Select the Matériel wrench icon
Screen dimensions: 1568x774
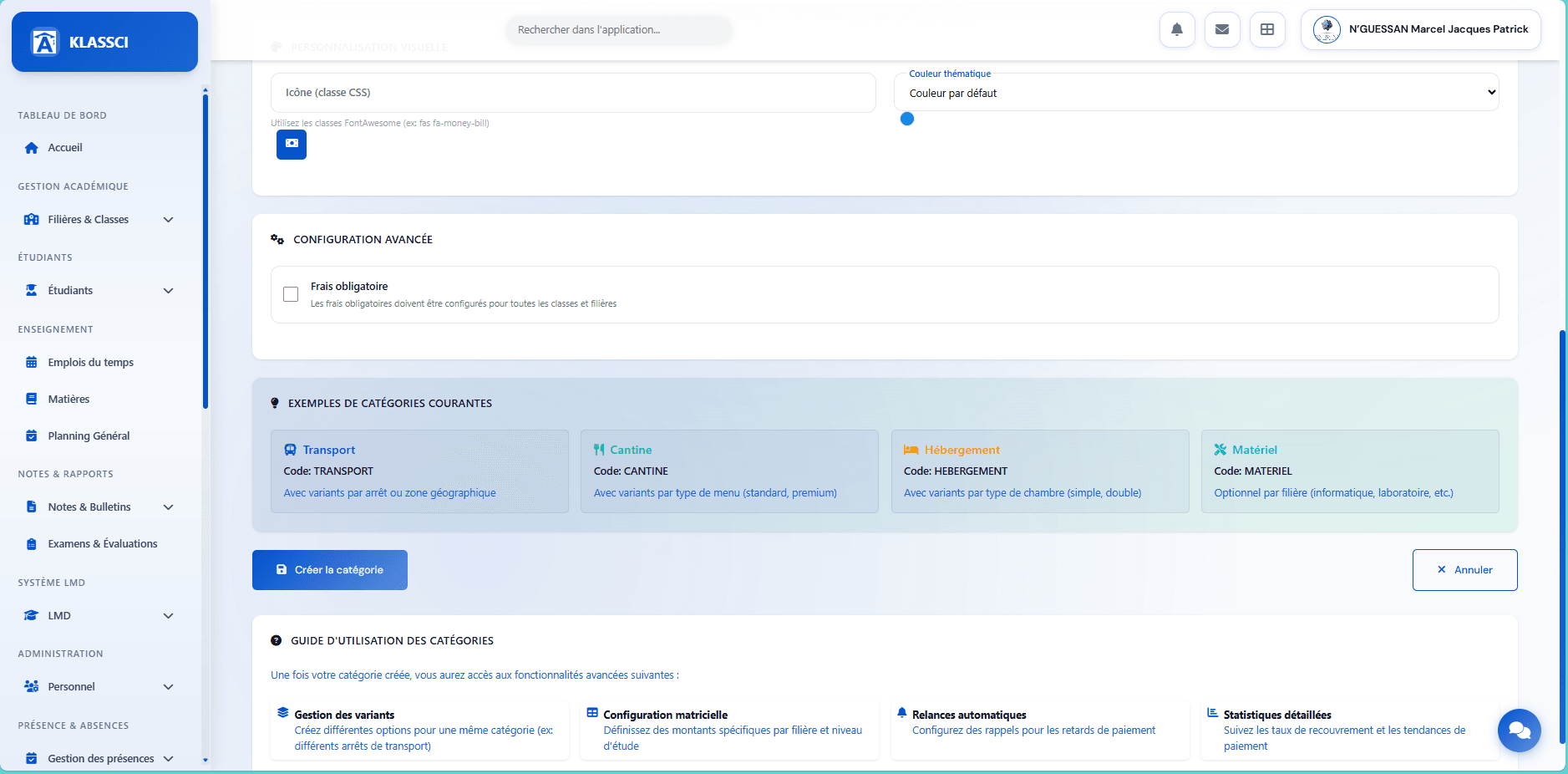(x=1220, y=449)
